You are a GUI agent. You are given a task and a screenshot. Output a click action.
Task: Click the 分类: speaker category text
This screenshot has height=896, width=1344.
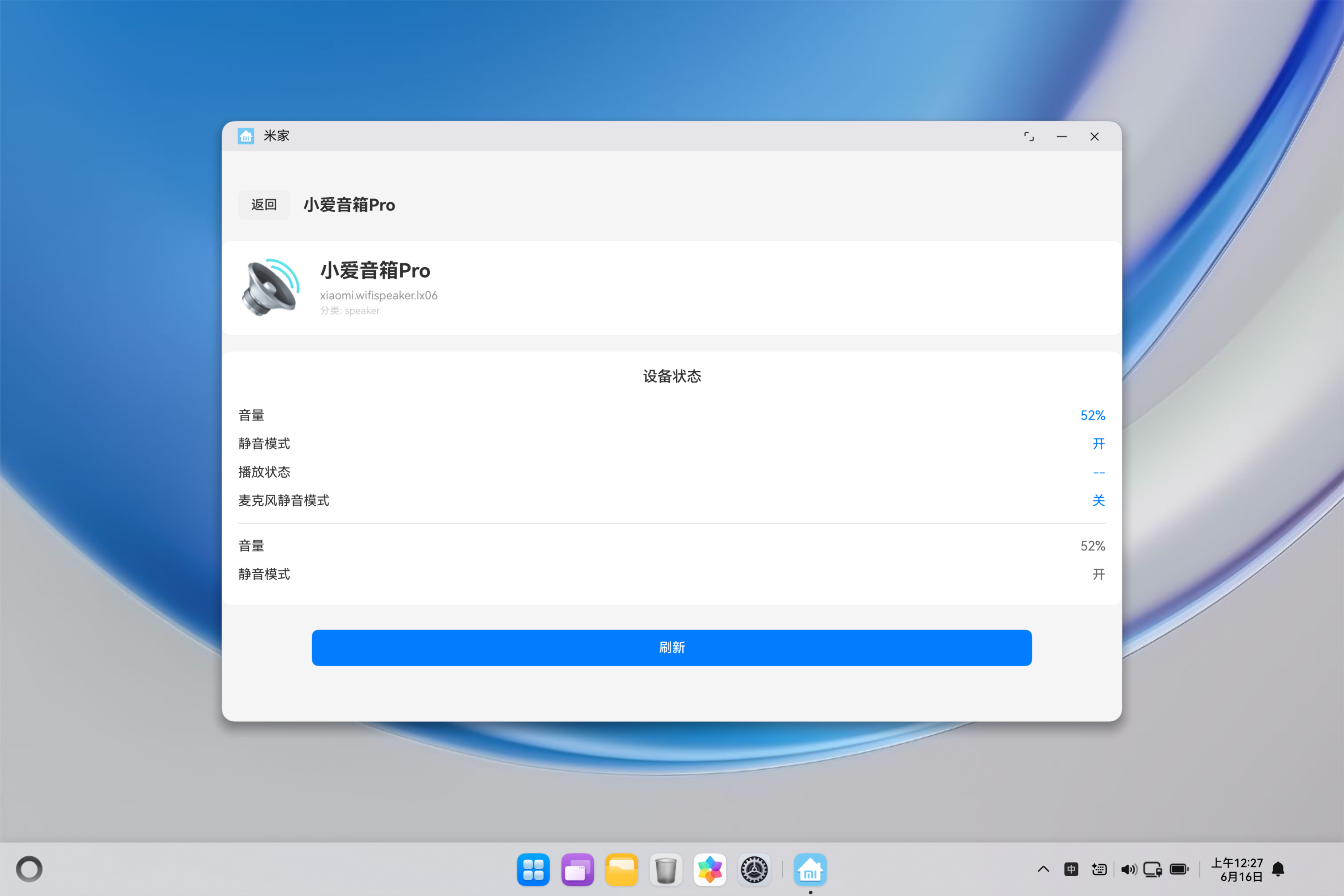click(350, 311)
